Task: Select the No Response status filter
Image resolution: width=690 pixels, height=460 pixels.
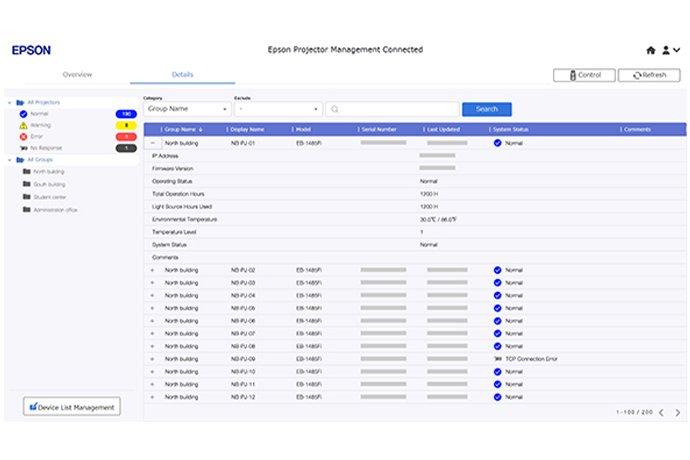Action: click(23, 147)
